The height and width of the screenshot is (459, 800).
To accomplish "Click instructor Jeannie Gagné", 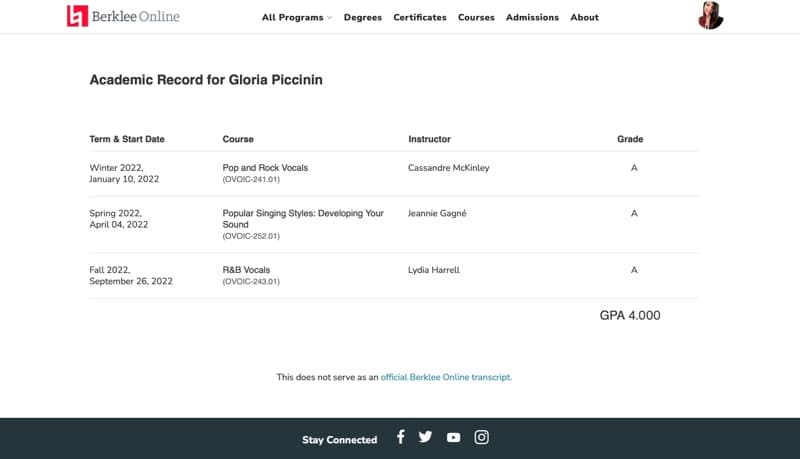I will pos(437,213).
